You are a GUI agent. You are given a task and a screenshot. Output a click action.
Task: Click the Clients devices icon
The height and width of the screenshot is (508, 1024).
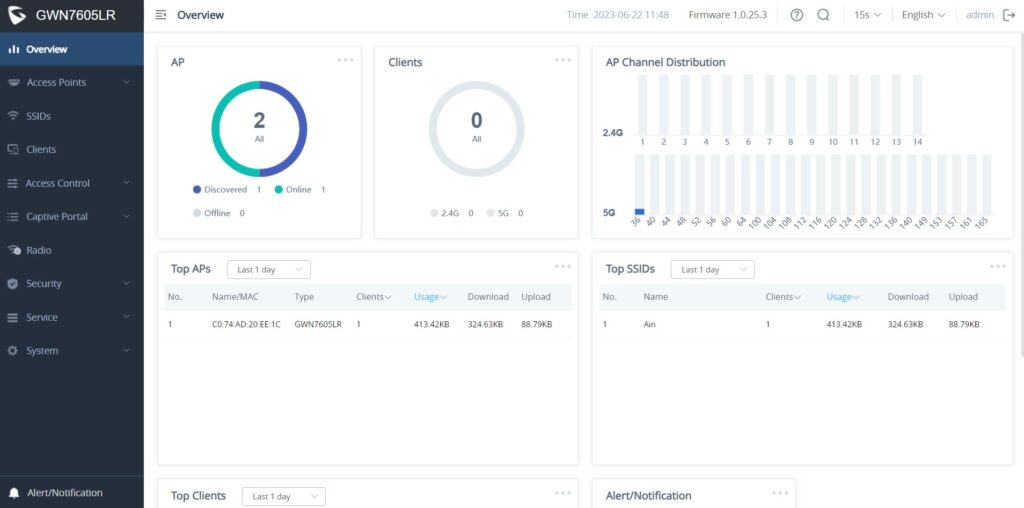point(13,150)
